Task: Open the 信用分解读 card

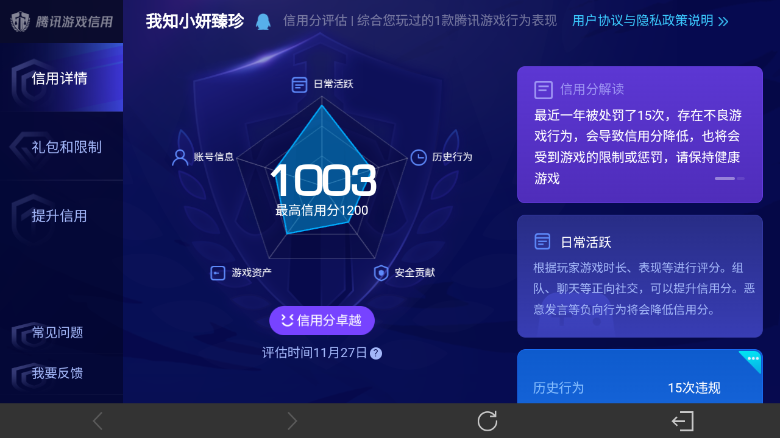Action: click(x=640, y=134)
